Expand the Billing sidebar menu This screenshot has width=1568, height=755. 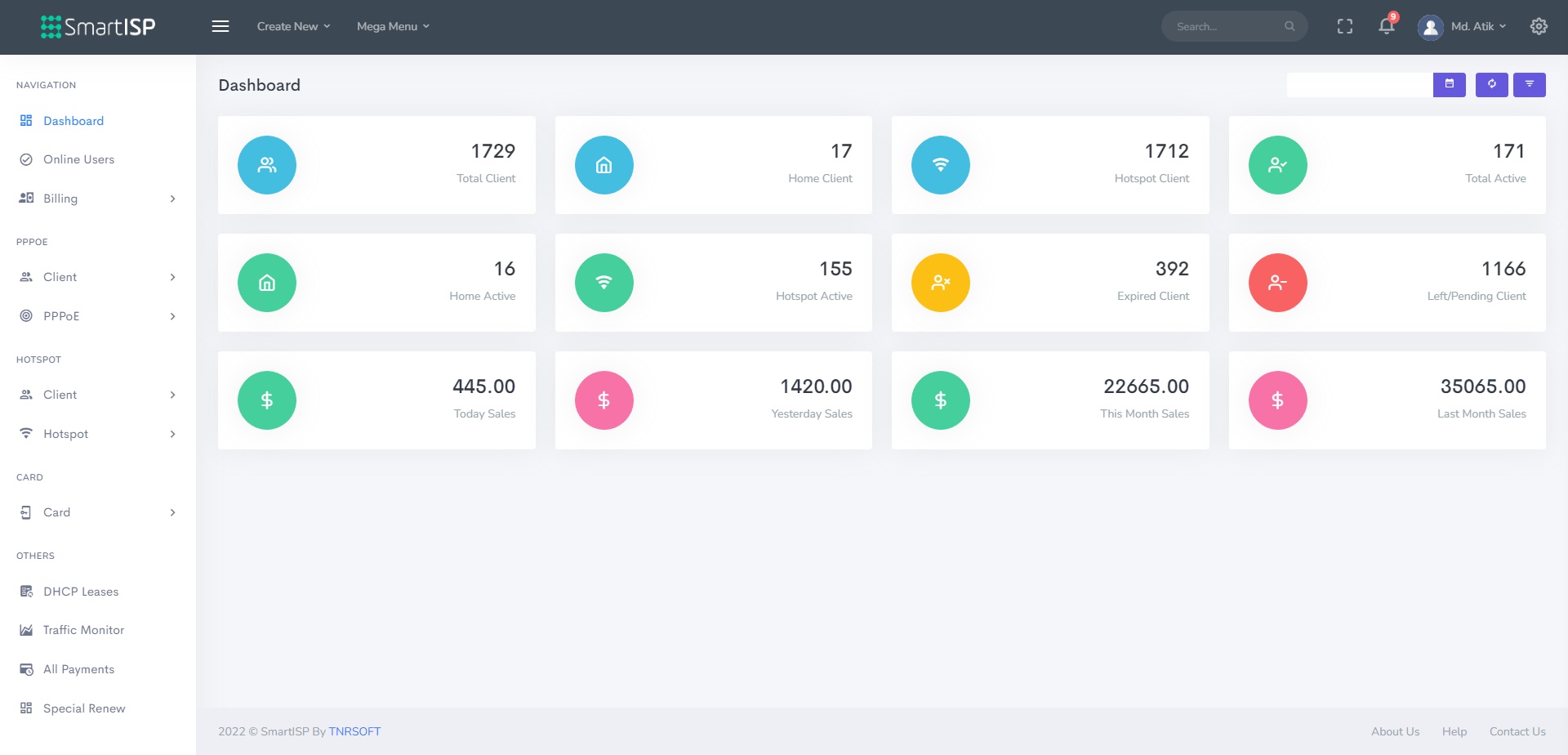point(98,199)
